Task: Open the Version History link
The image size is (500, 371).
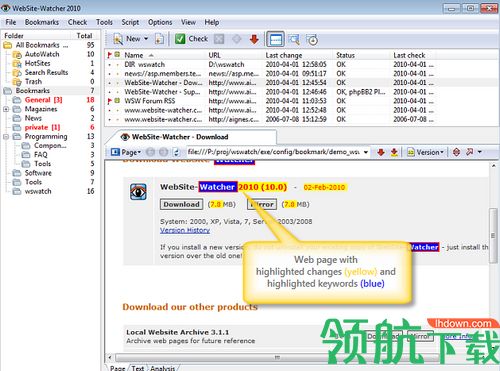Action: pyautogui.click(x=185, y=230)
